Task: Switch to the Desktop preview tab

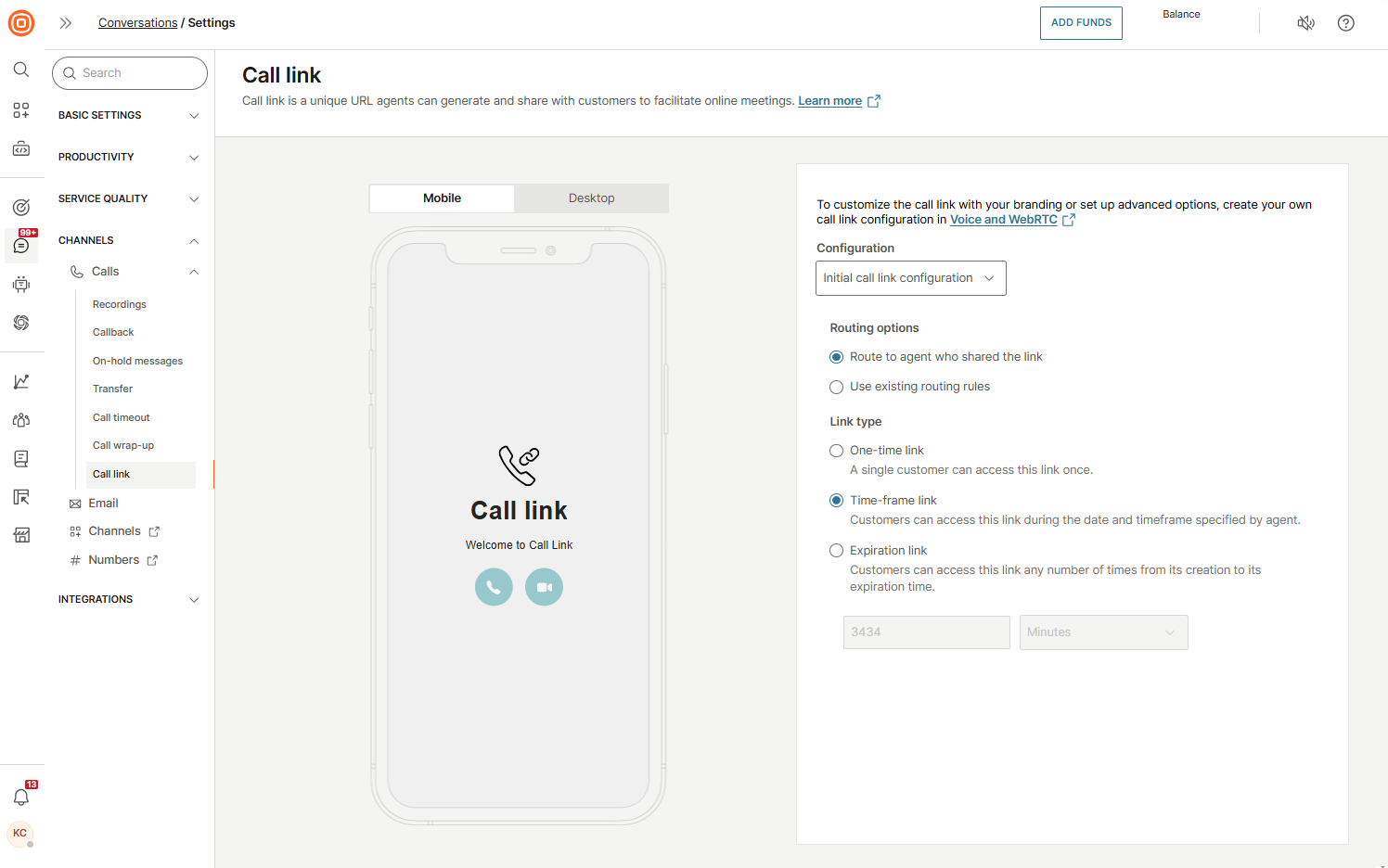Action: [x=591, y=198]
